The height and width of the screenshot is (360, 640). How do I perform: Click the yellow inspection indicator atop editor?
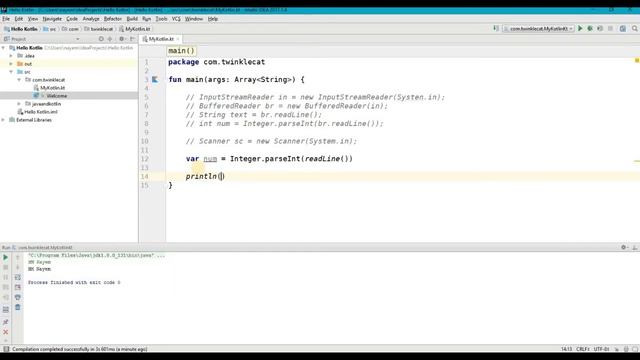(x=636, y=60)
